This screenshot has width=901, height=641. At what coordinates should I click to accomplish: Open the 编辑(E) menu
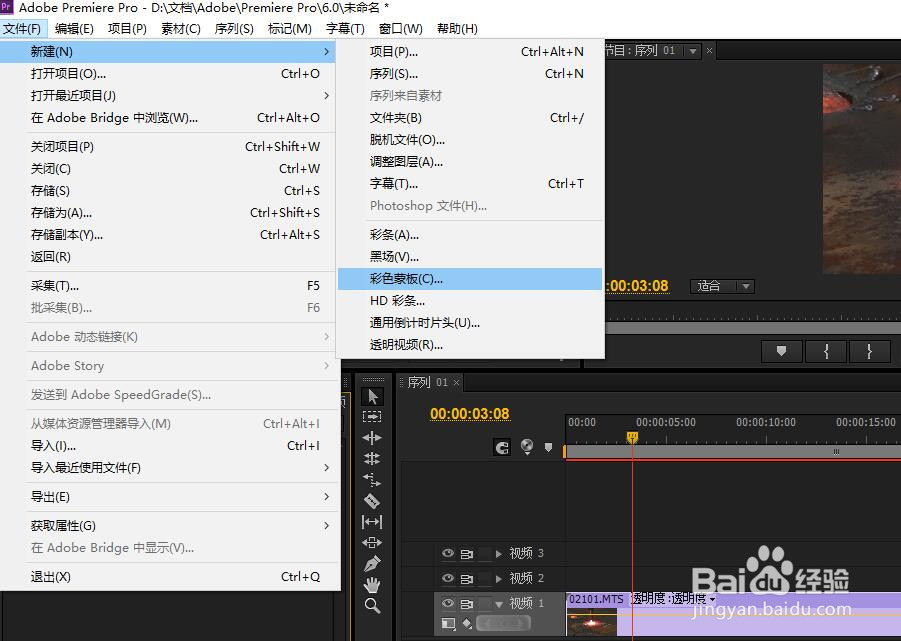74,29
